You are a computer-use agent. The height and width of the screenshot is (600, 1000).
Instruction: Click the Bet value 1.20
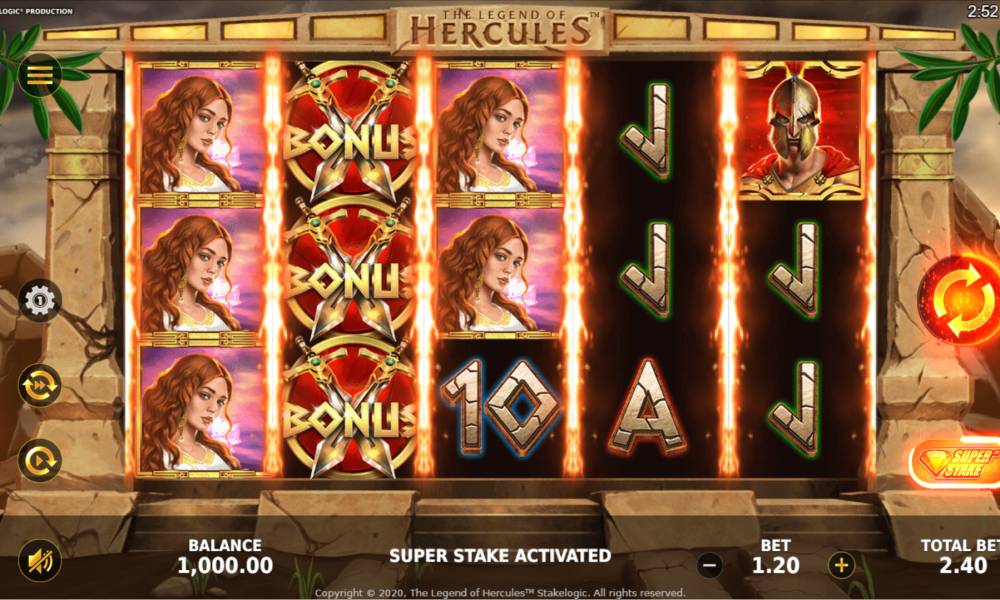(x=776, y=566)
